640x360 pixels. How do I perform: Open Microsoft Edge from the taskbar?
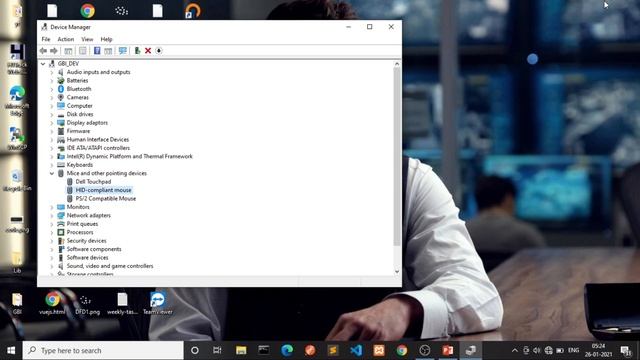click(287, 350)
